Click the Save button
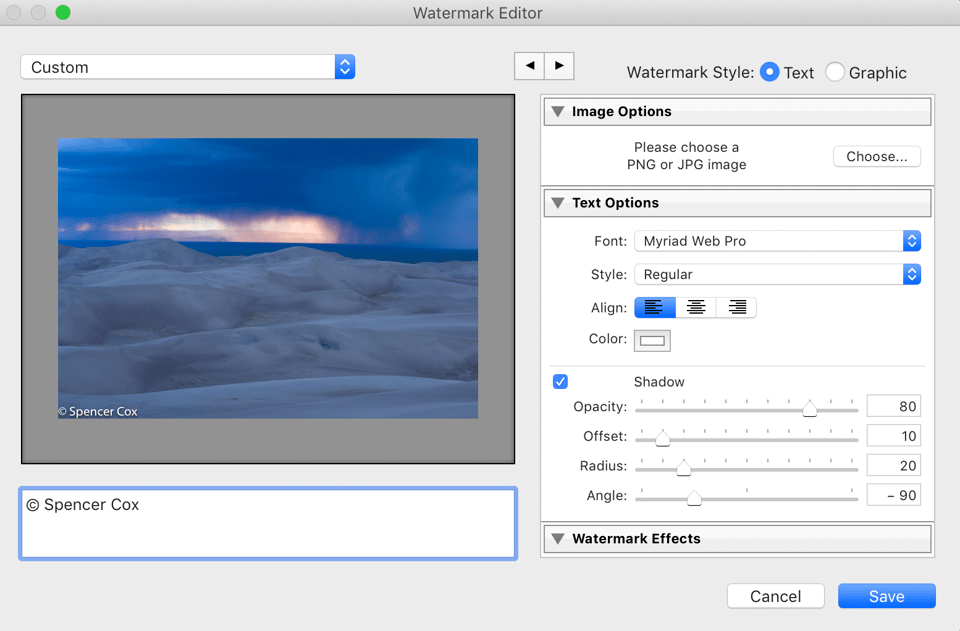The height and width of the screenshot is (631, 960). coord(887,596)
